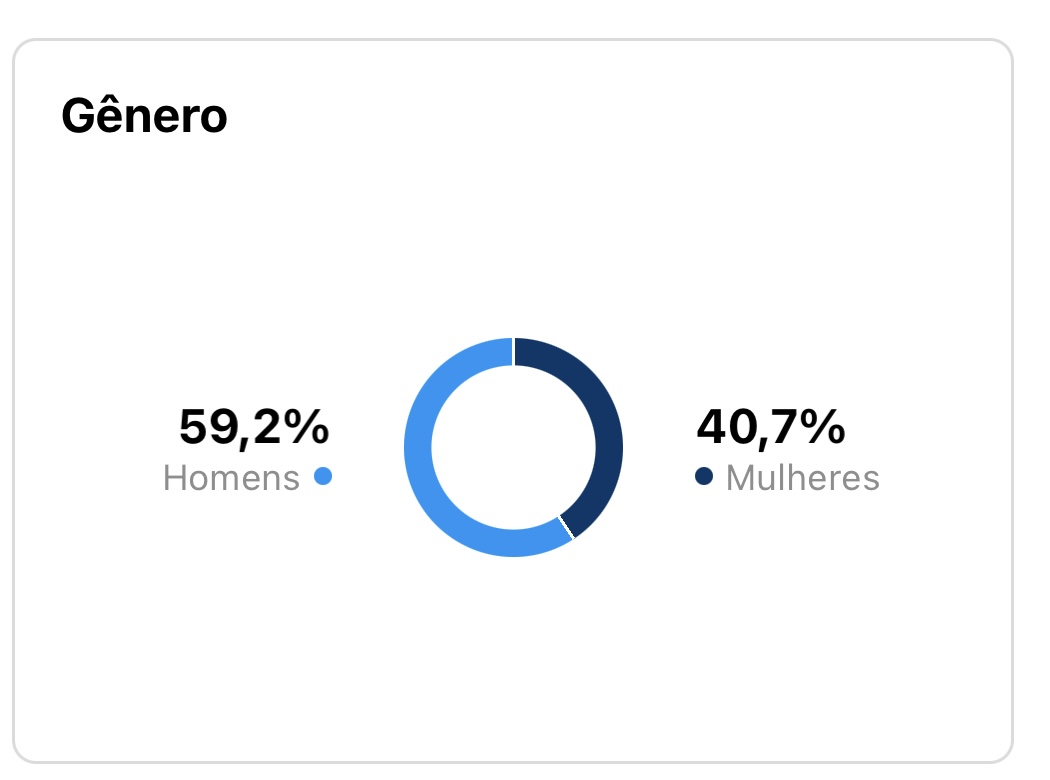Click the dark blue dot beside Mulheres
1050x780 pixels.
pos(704,477)
